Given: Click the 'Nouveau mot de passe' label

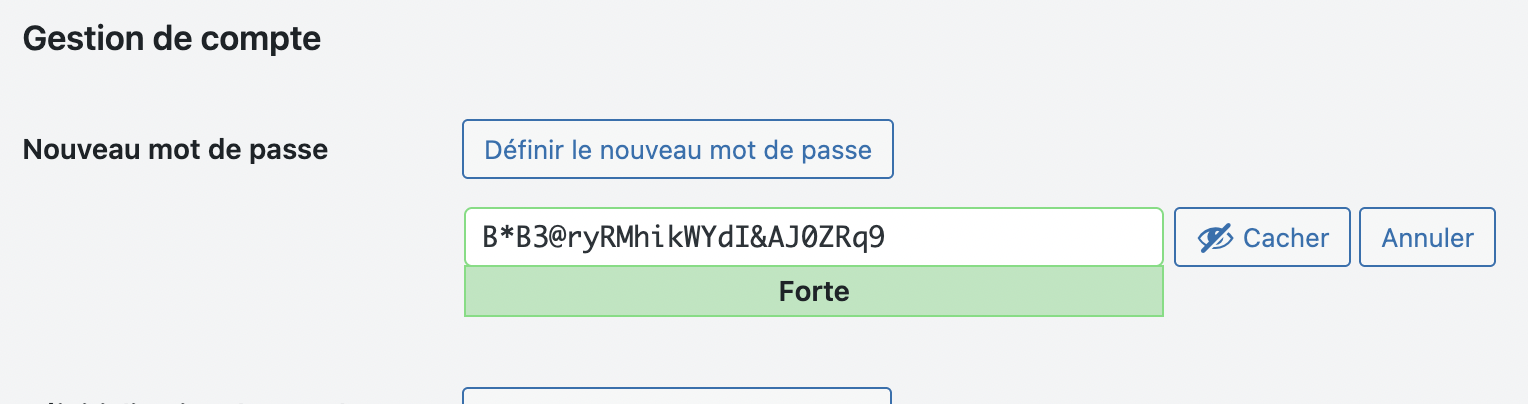Looking at the screenshot, I should 175,150.
